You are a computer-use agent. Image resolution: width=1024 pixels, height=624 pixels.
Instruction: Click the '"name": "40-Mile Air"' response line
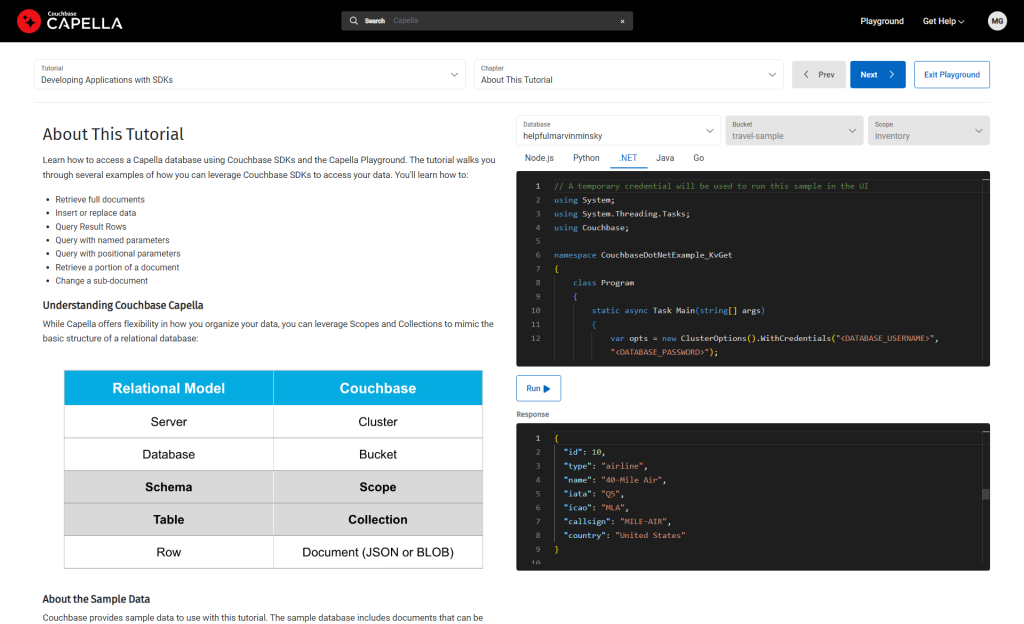[615, 480]
